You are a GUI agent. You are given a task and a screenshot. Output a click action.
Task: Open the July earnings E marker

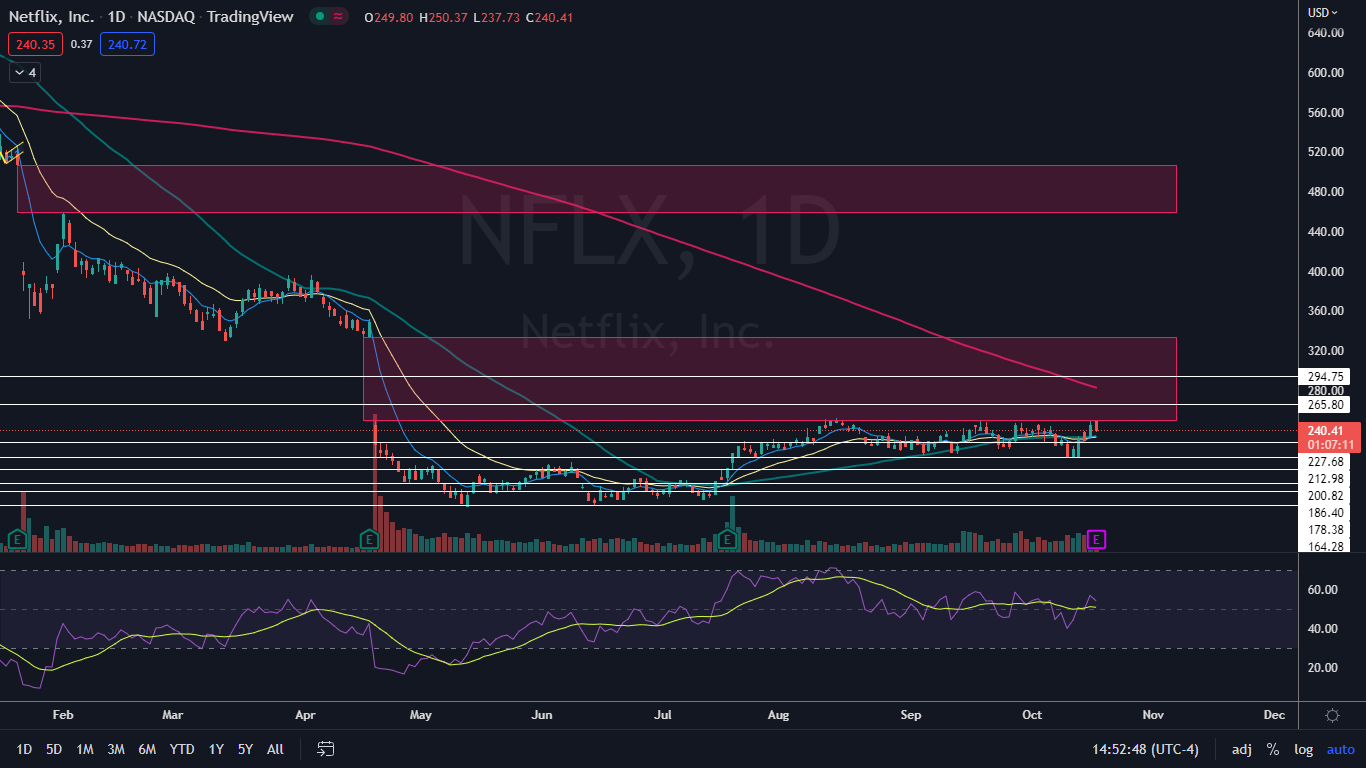click(x=728, y=540)
